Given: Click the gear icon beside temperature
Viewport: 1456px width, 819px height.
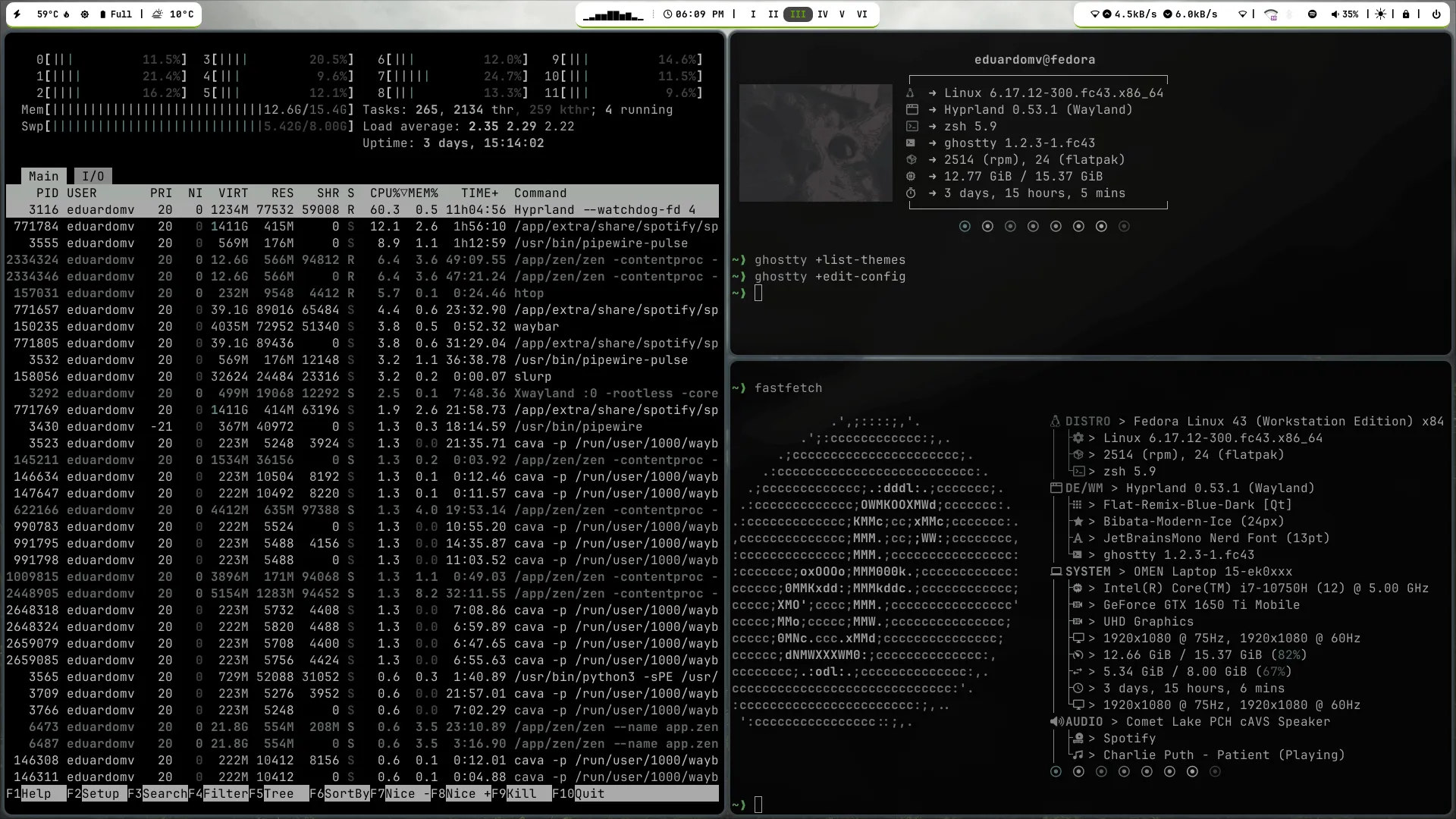Looking at the screenshot, I should click(x=85, y=14).
